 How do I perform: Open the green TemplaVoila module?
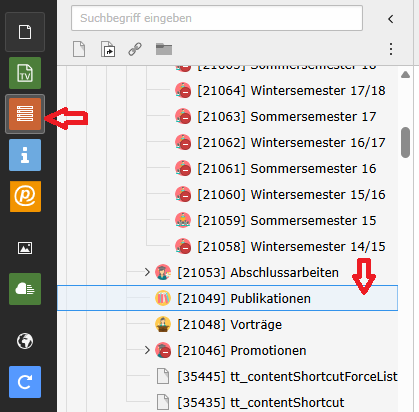coord(25,73)
